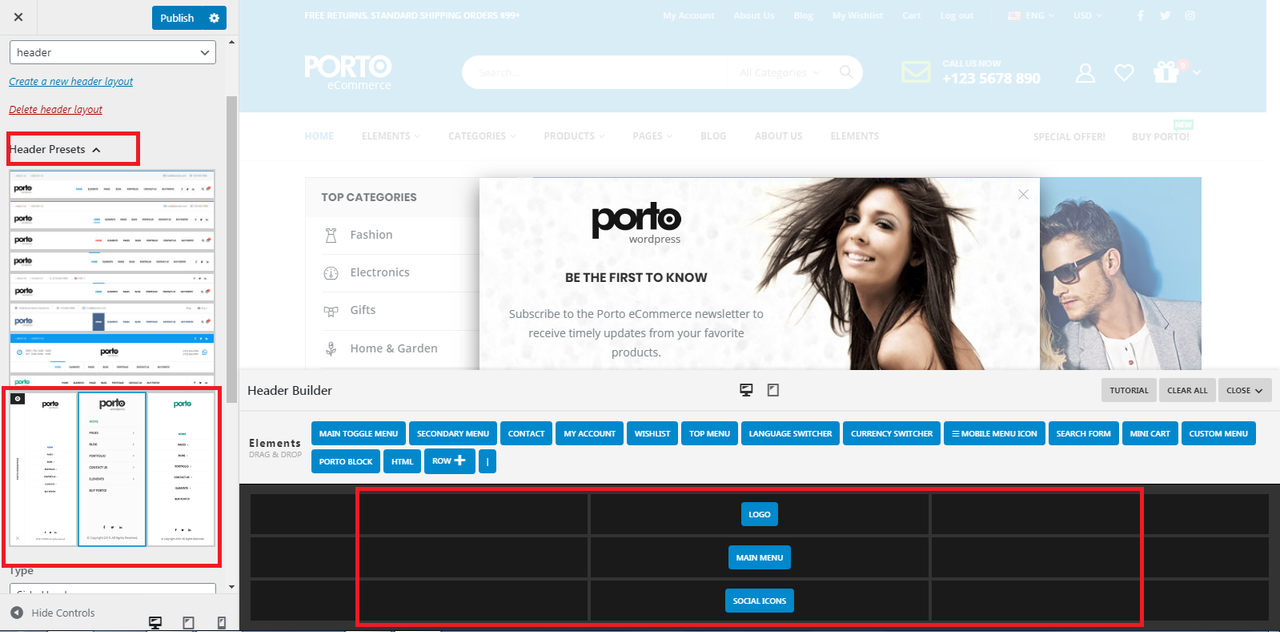
Task: Click the Instagram icon in top bar
Action: [1190, 15]
